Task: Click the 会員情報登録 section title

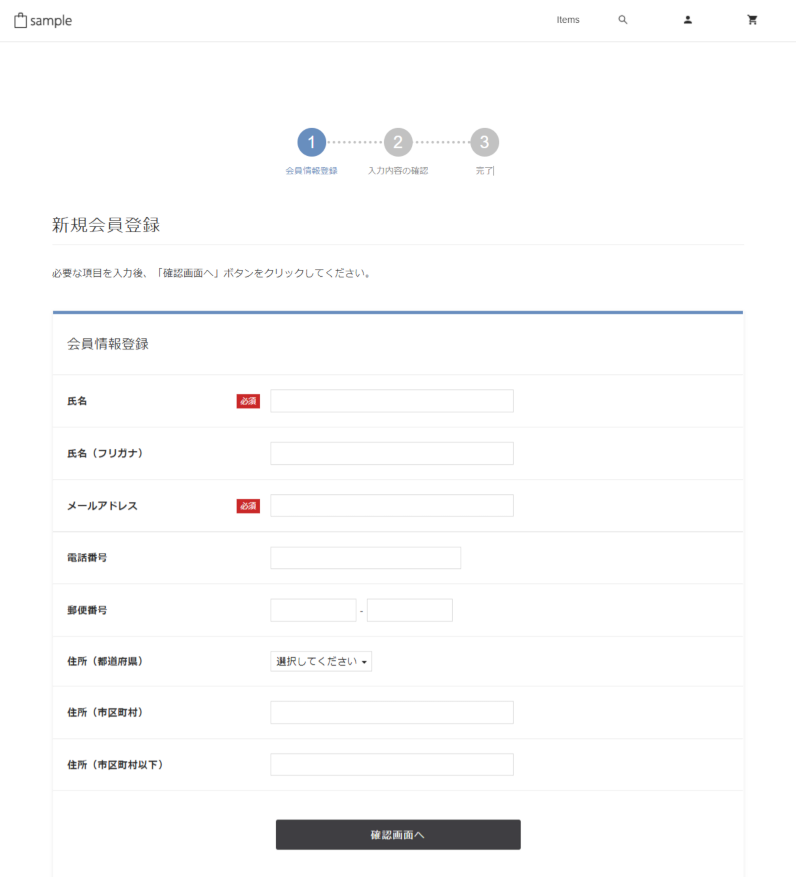Action: coord(108,344)
